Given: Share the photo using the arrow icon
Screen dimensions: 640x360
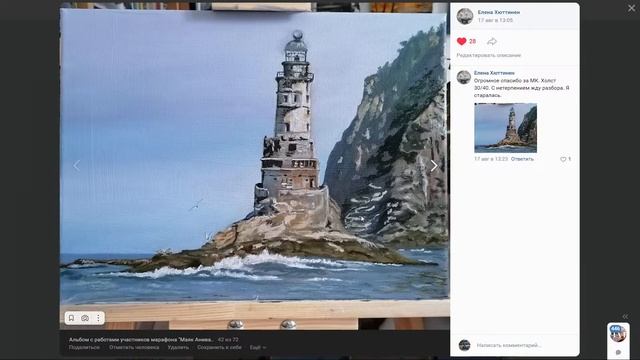Looking at the screenshot, I should (492, 41).
